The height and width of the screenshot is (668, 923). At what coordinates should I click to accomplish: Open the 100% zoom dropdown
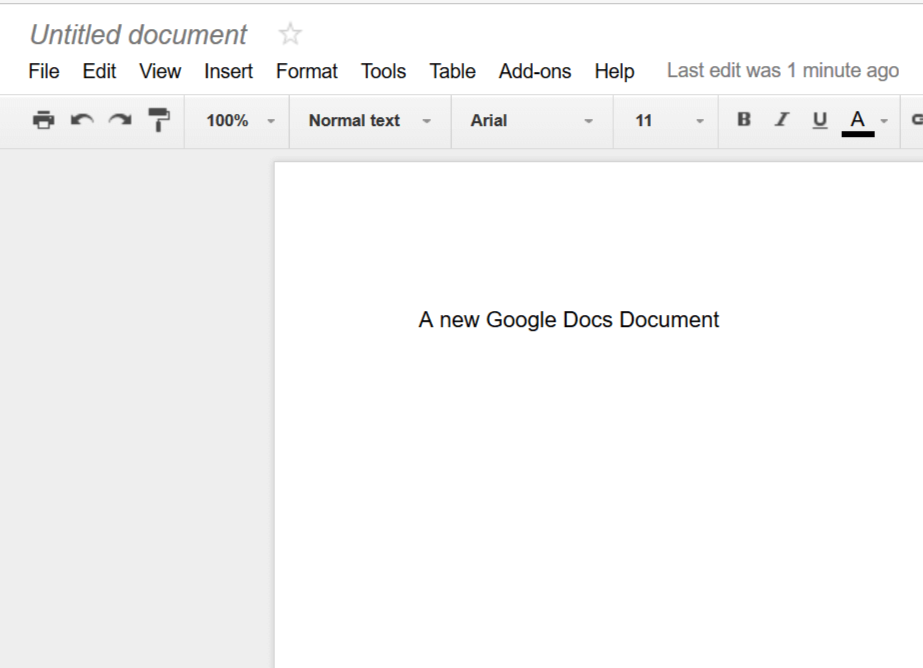click(238, 121)
